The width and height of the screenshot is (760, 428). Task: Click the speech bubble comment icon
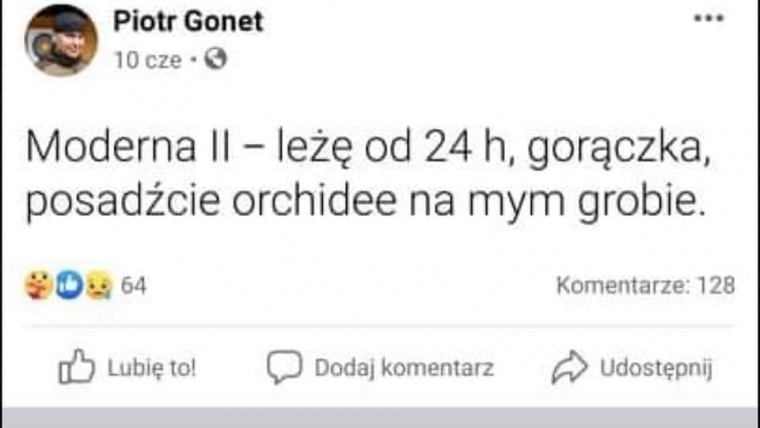pos(284,368)
